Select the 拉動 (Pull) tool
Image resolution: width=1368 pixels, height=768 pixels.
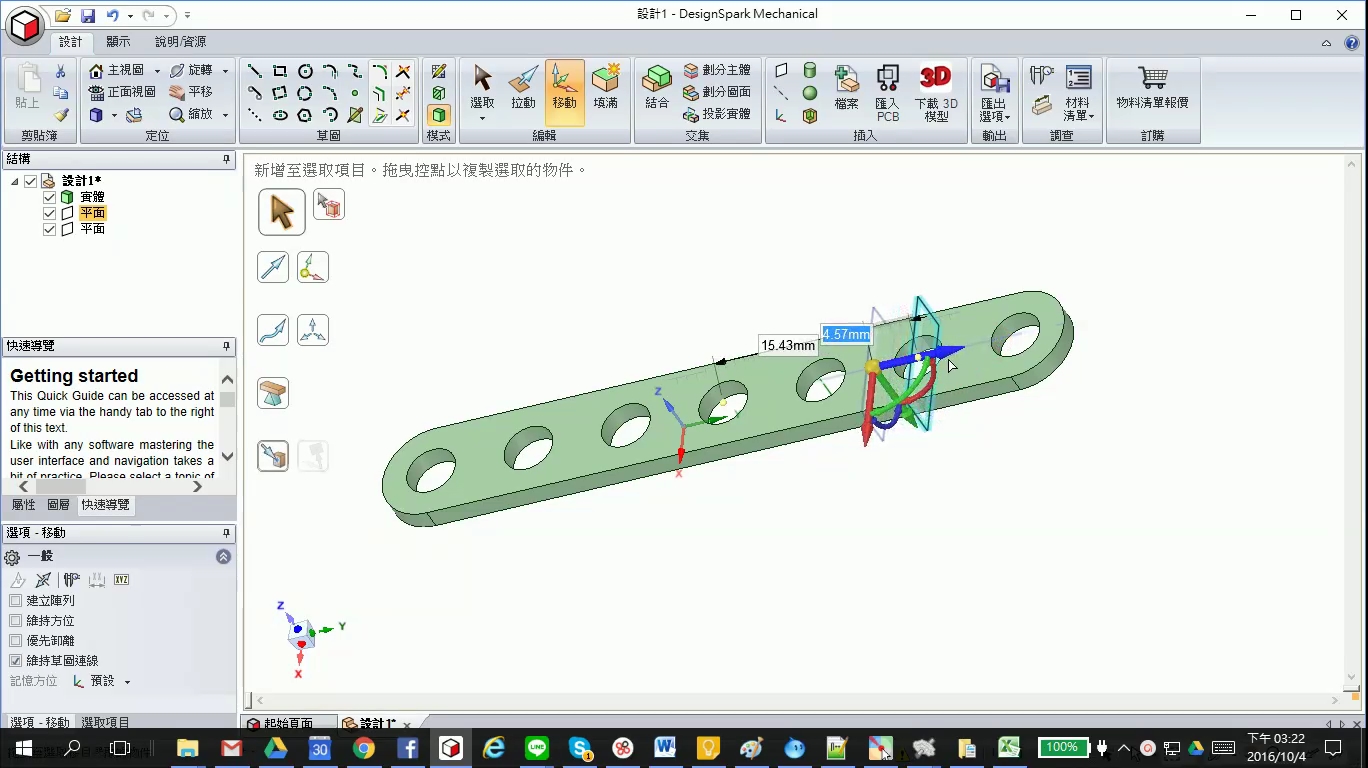pos(523,86)
